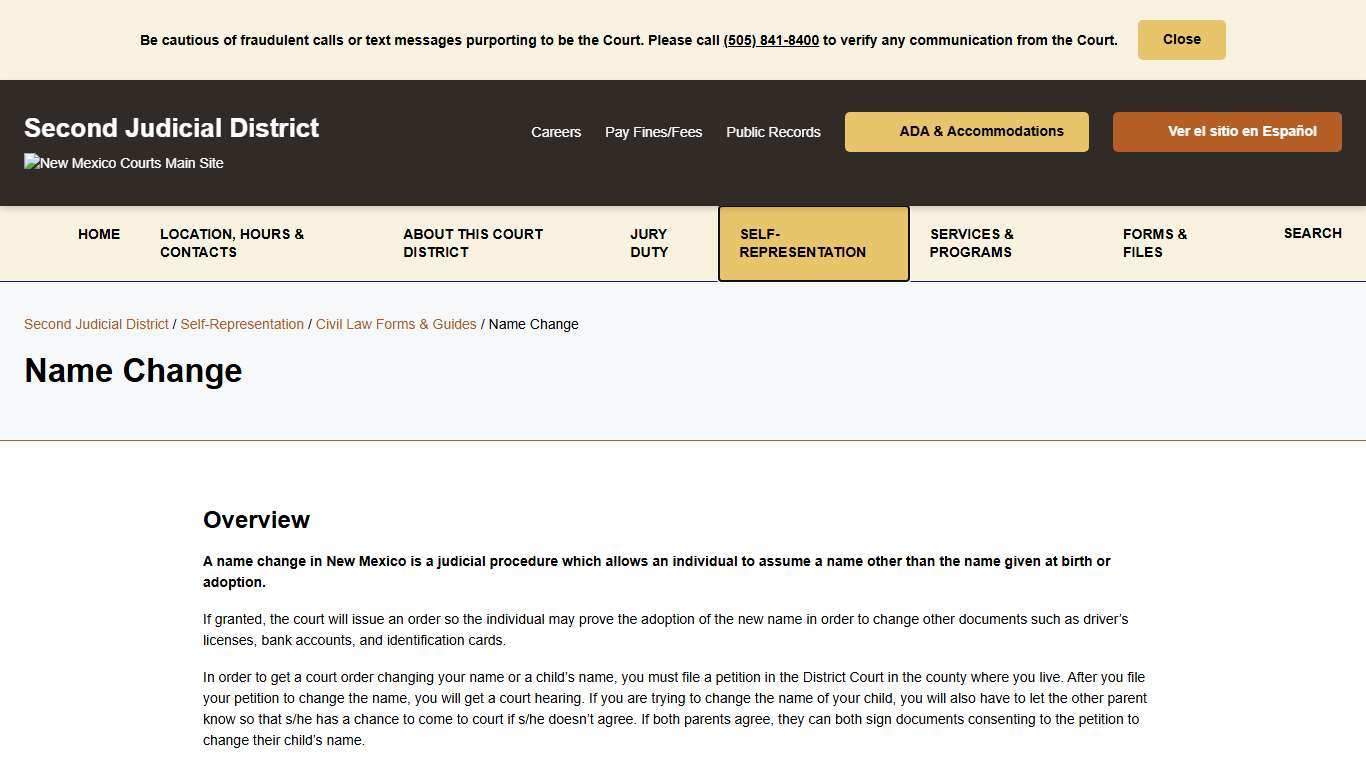Expand the Services & Programs menu

pos(971,243)
